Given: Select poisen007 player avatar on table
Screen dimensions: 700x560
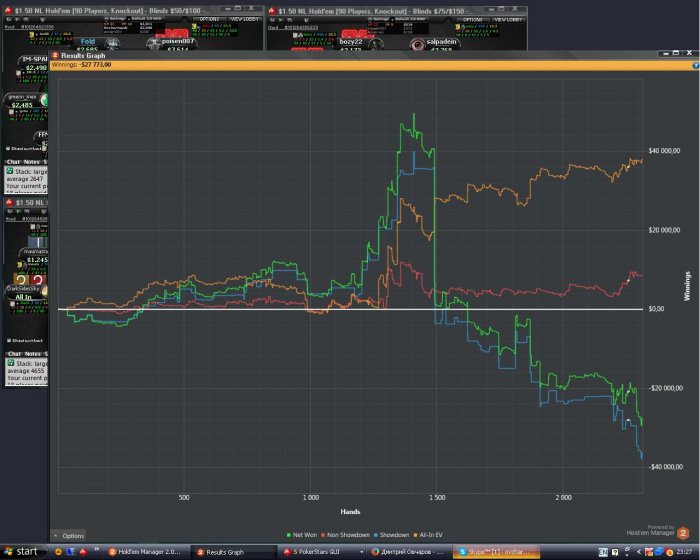Looking at the screenshot, I should [x=154, y=43].
